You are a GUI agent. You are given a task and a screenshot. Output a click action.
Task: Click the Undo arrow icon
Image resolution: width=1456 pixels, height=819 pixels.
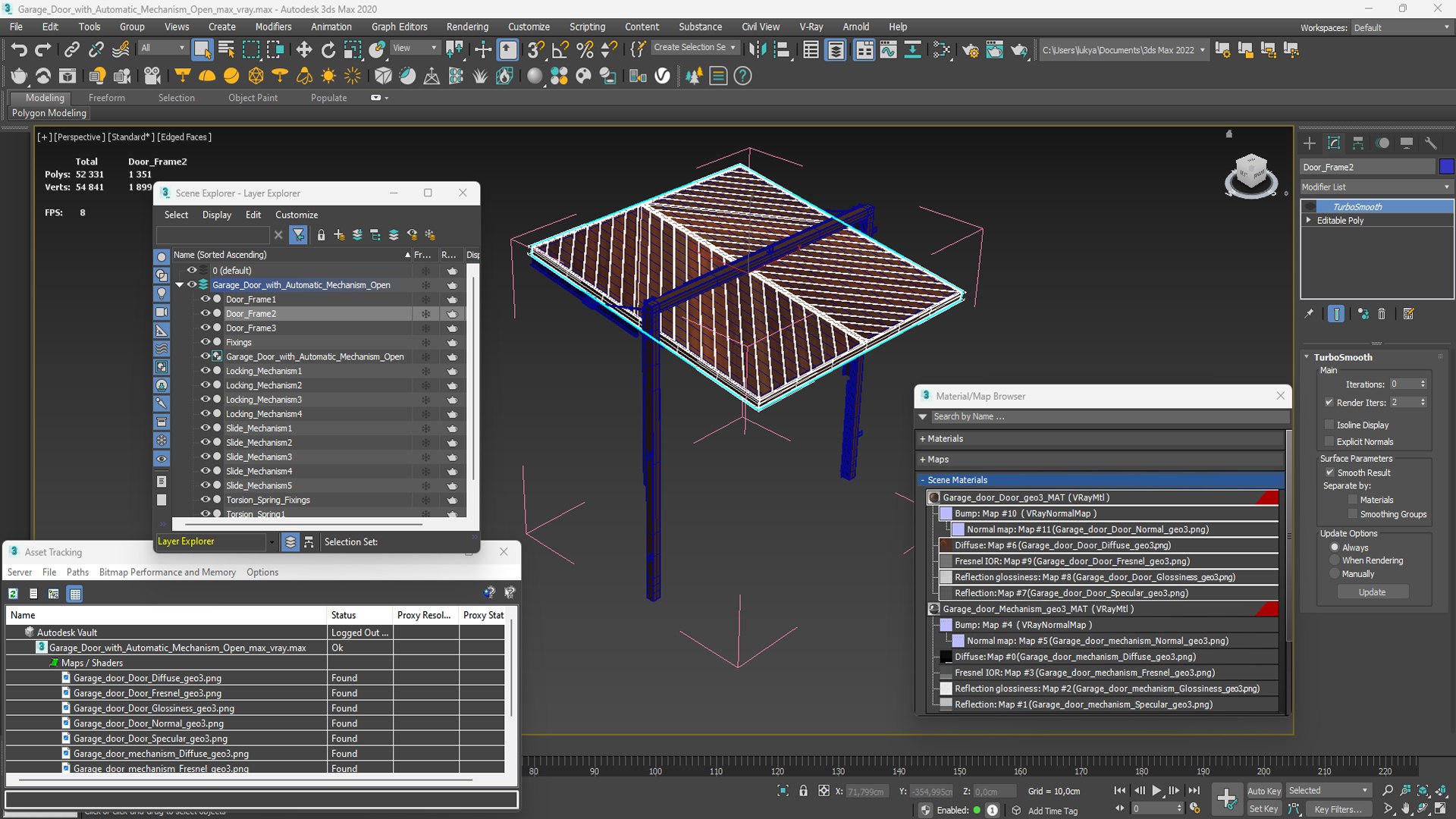coord(19,50)
